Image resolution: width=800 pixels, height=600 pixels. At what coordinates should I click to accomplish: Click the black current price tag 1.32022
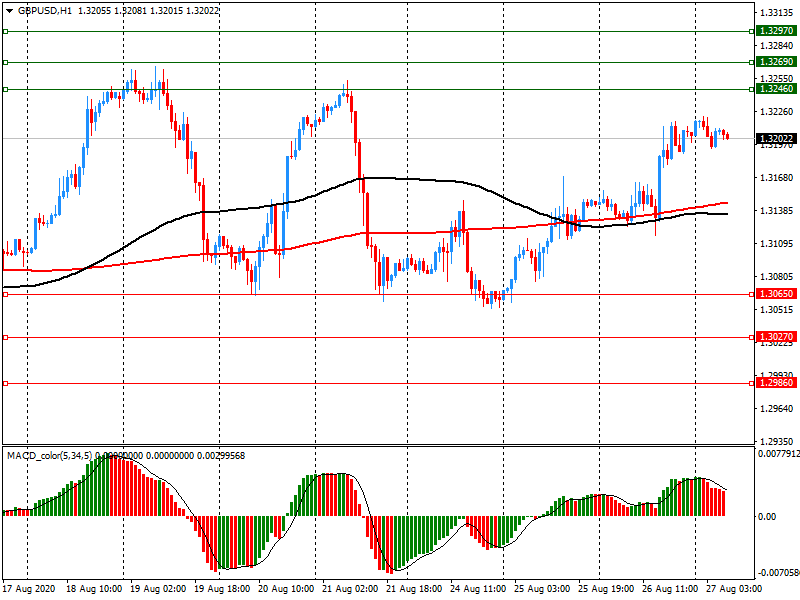coord(776,139)
